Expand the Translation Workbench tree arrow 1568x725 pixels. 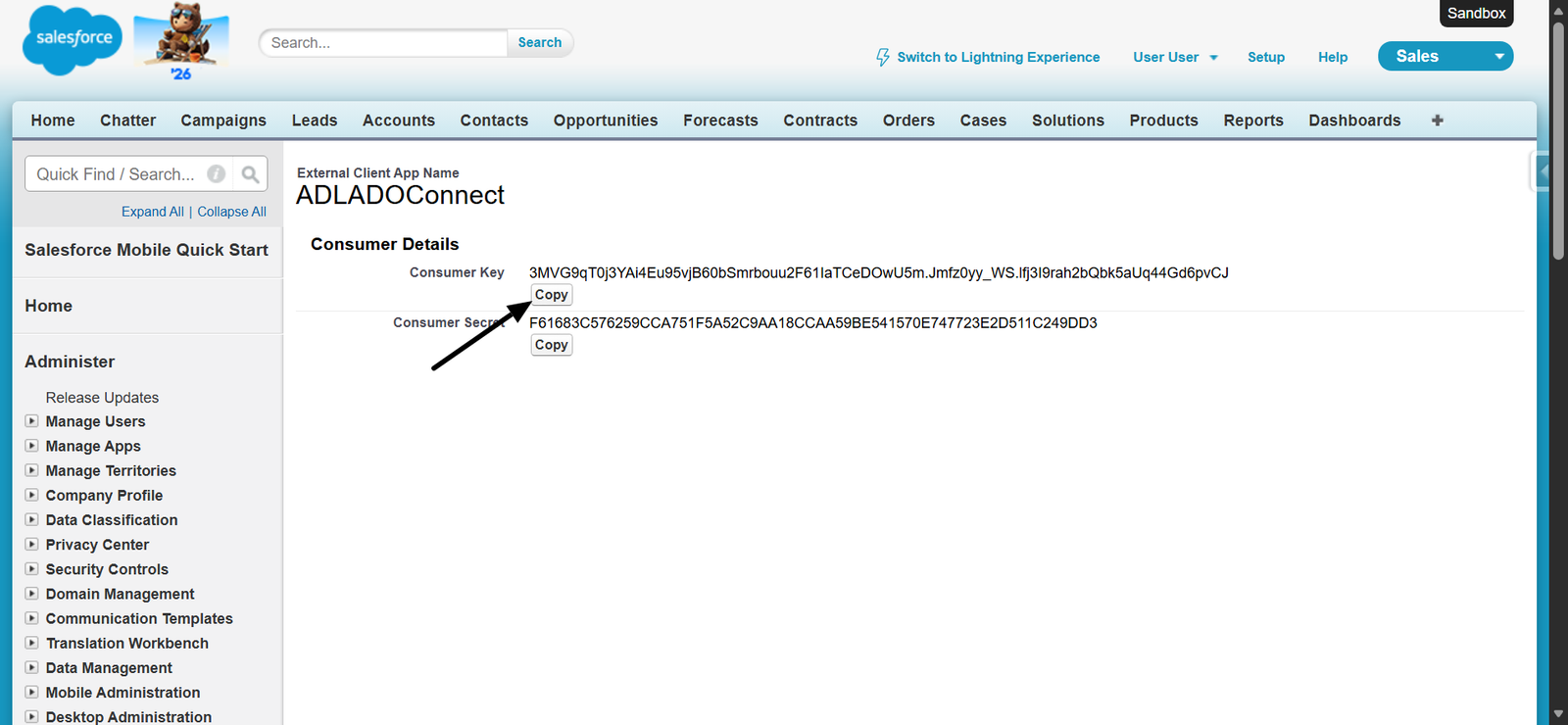tap(31, 643)
